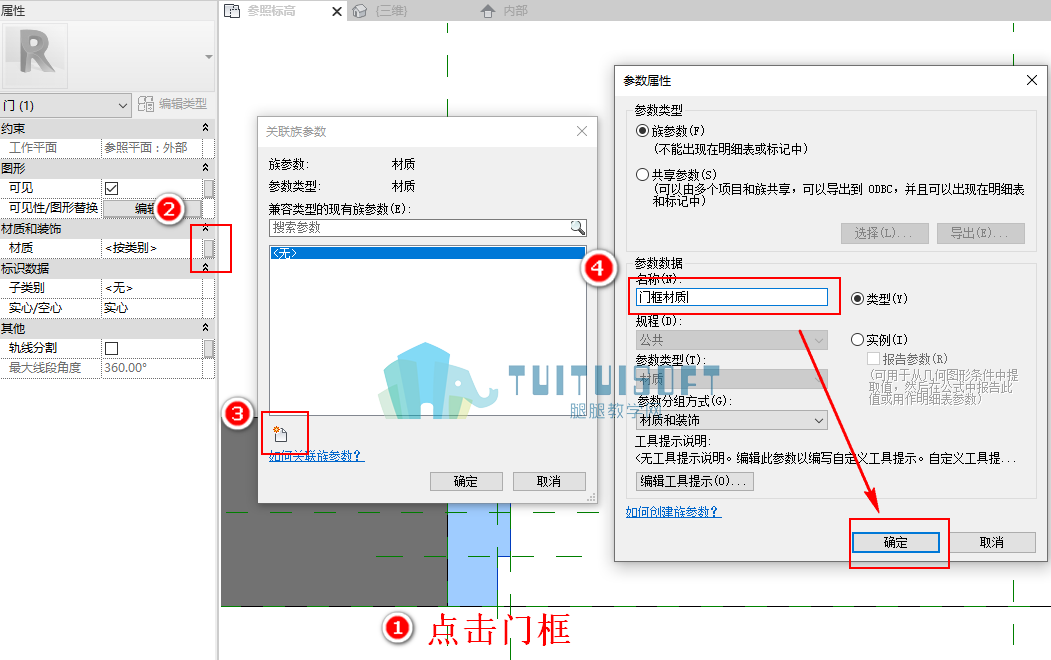The width and height of the screenshot is (1051, 660).
Task: Choose the 实例(I) radio option
Action: [x=857, y=340]
